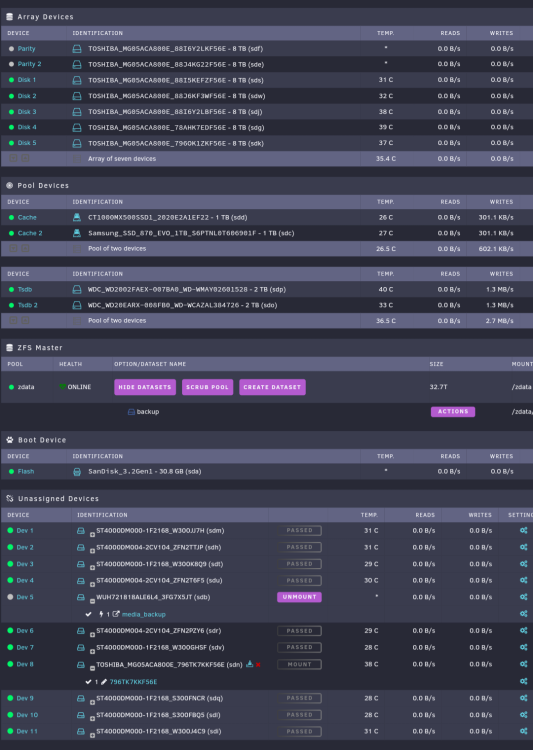Click the download icon beside Dev 8 (sdn)
This screenshot has width=533, height=750.
249,664
